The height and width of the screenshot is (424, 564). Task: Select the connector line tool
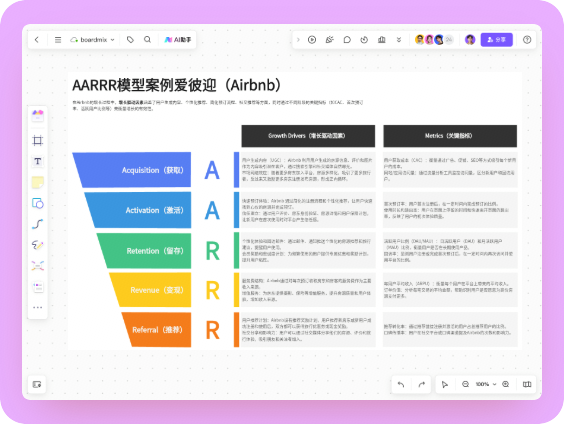click(x=38, y=224)
